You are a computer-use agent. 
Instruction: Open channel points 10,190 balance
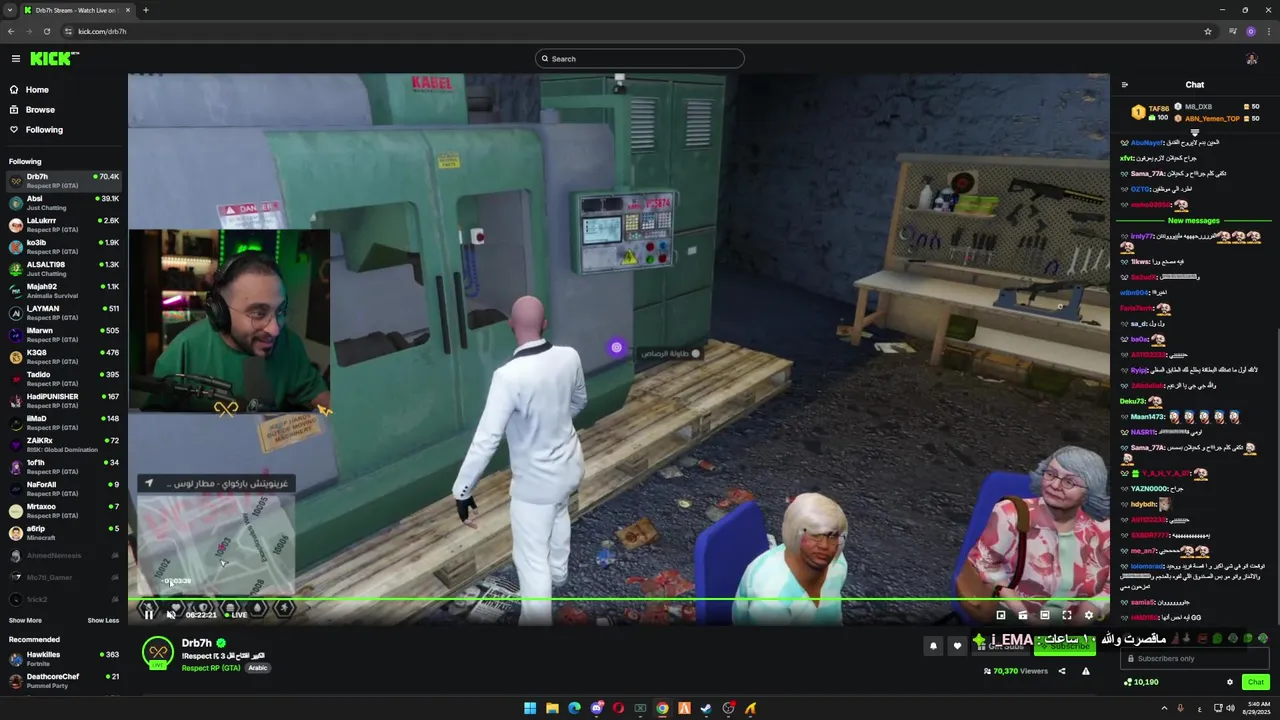click(x=1141, y=682)
